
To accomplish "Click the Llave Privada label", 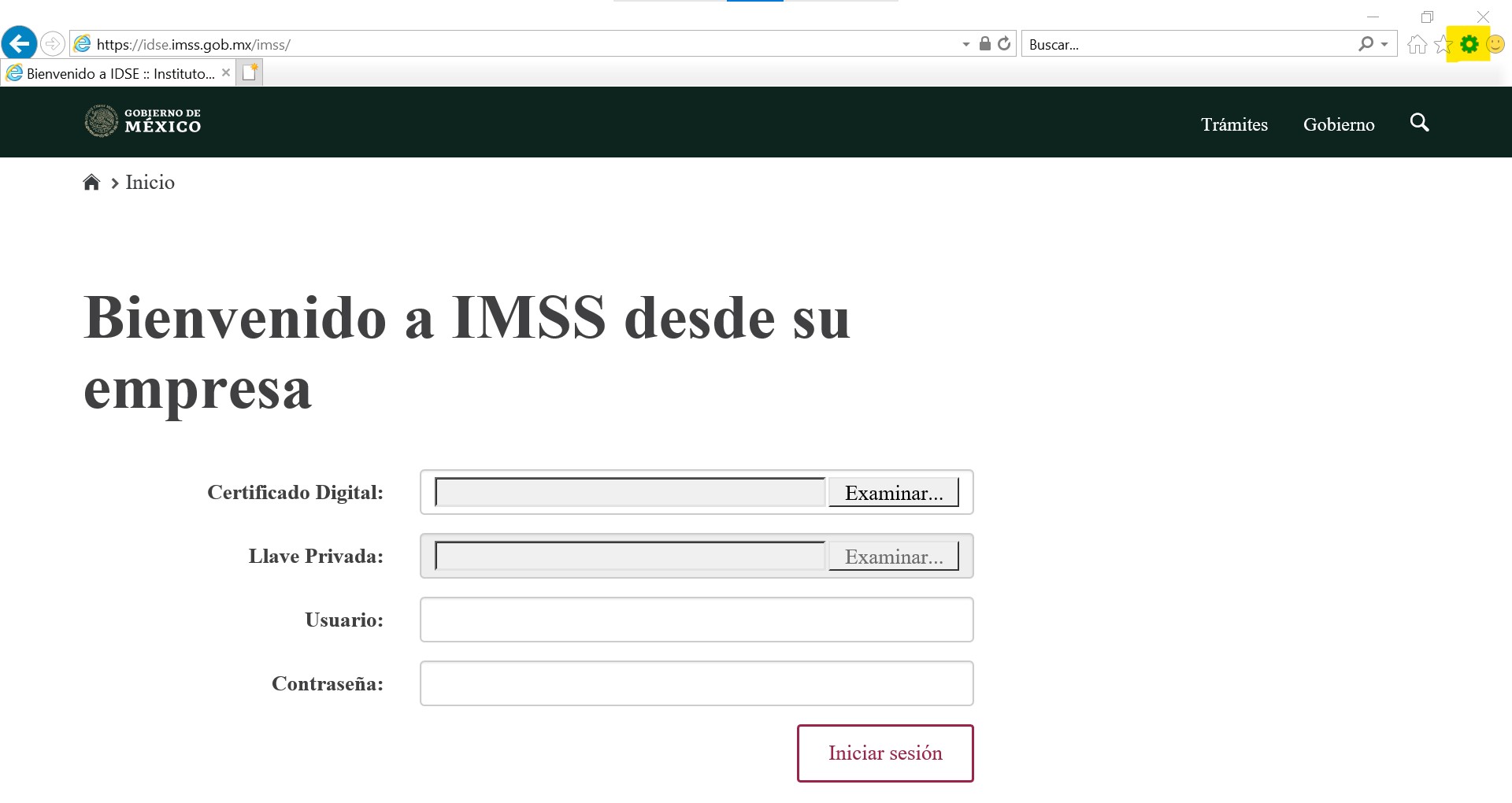I will coord(316,556).
